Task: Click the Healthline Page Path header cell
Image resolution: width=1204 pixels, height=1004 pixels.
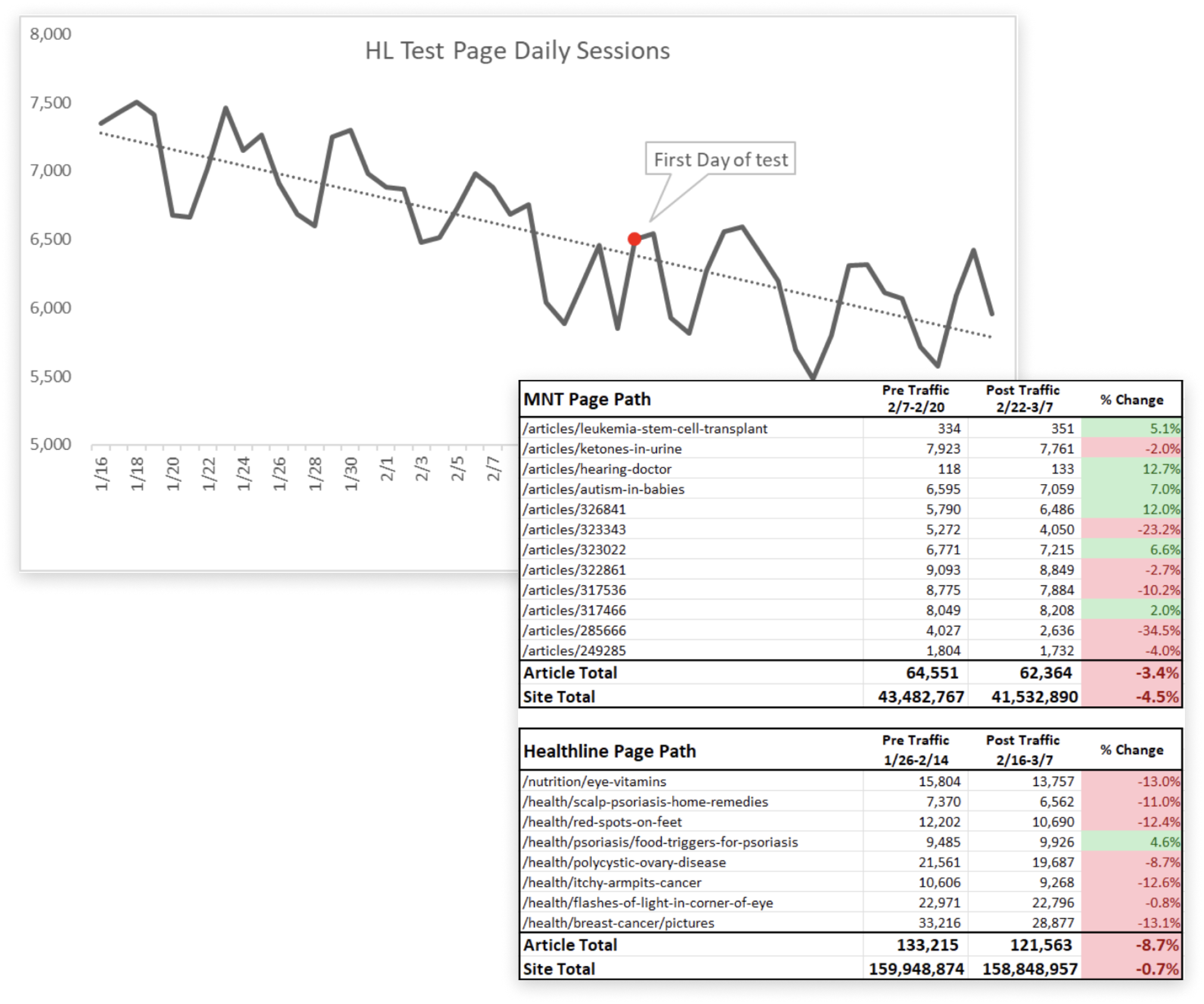Action: pos(609,751)
